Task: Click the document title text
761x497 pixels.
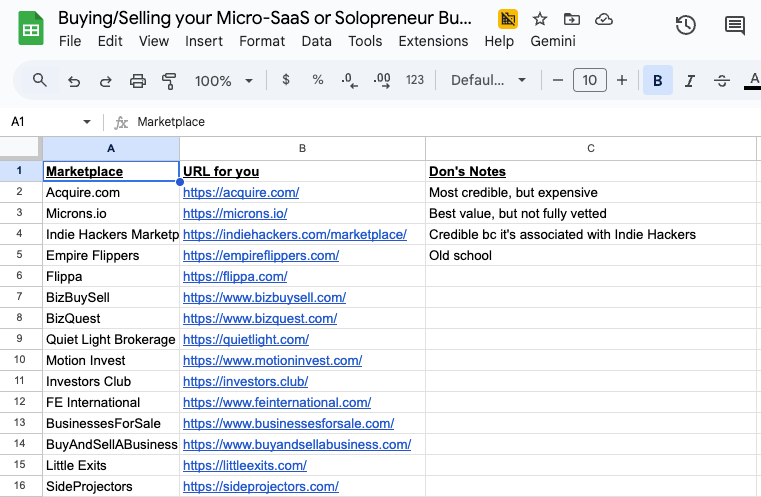Action: [x=265, y=18]
